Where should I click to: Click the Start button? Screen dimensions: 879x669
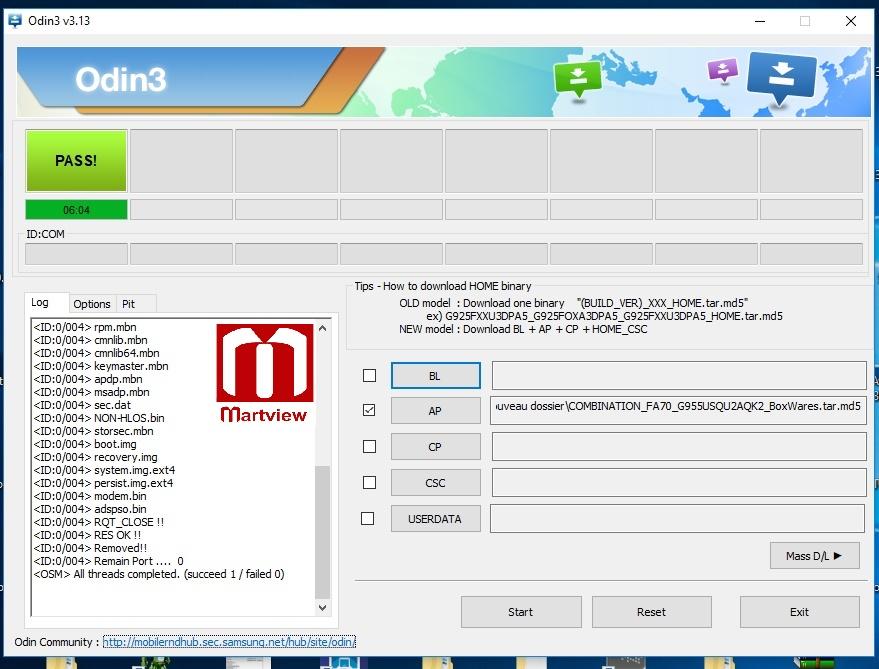pos(521,612)
